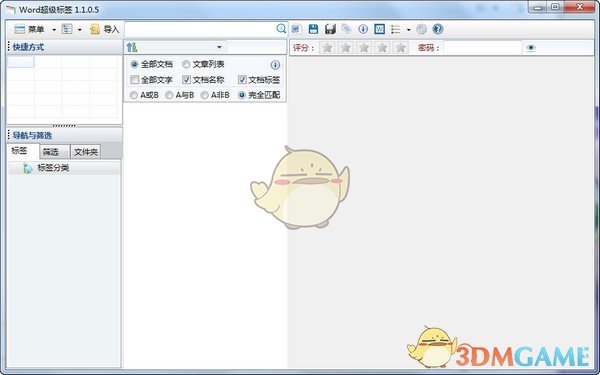Select the 完全匹配 radio option
The image size is (600, 375).
pyautogui.click(x=259, y=95)
